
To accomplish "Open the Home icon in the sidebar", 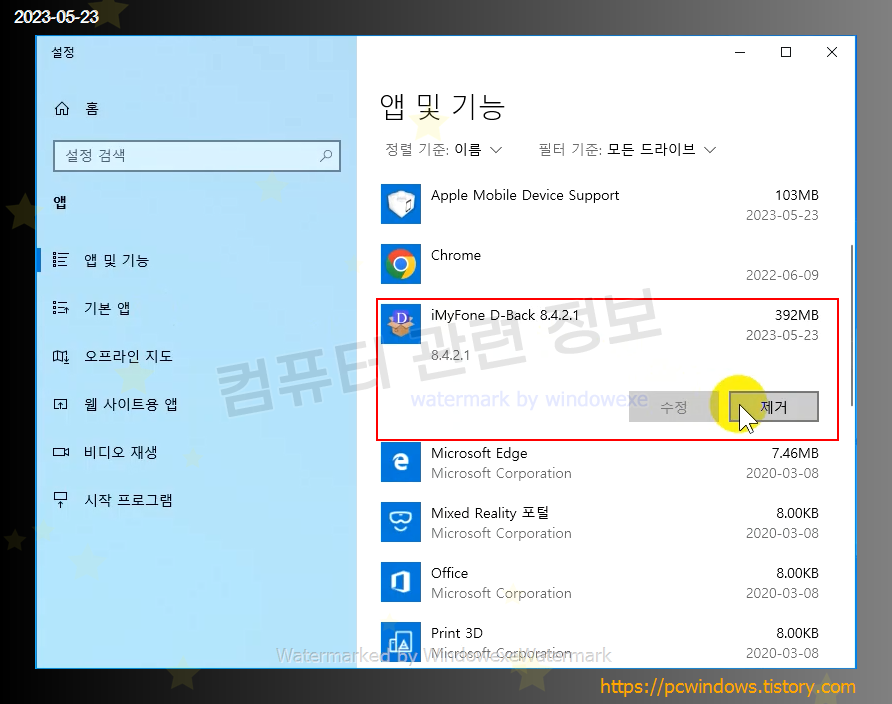I will 61,108.
